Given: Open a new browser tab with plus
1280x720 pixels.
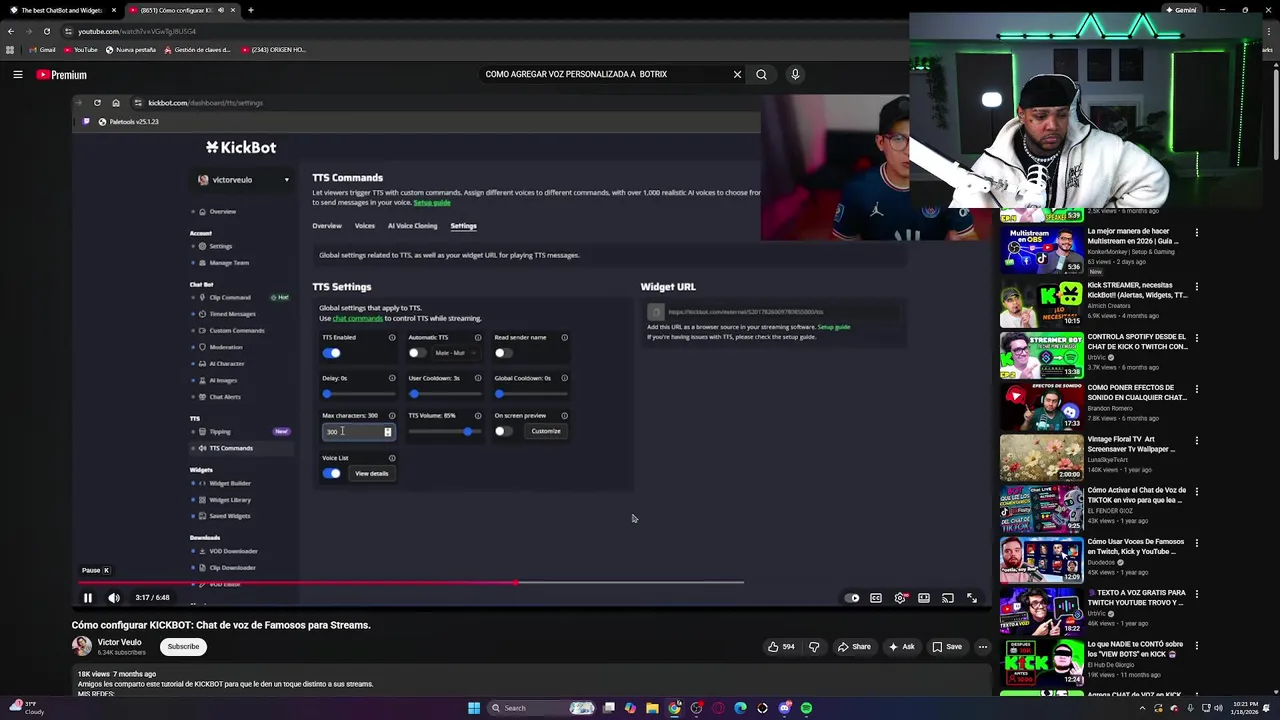Looking at the screenshot, I should pos(251,10).
